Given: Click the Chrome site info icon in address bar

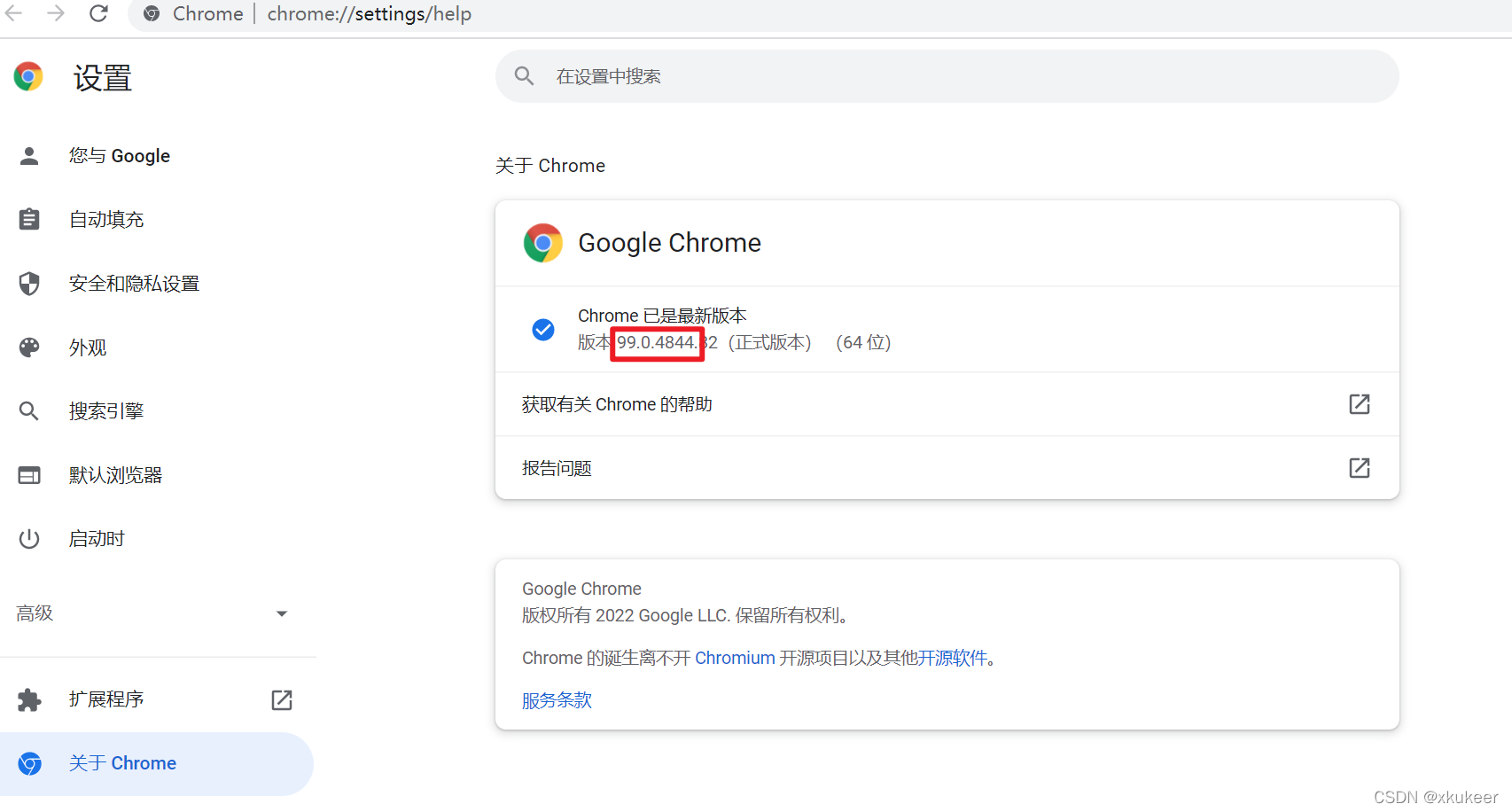Looking at the screenshot, I should pos(152,14).
